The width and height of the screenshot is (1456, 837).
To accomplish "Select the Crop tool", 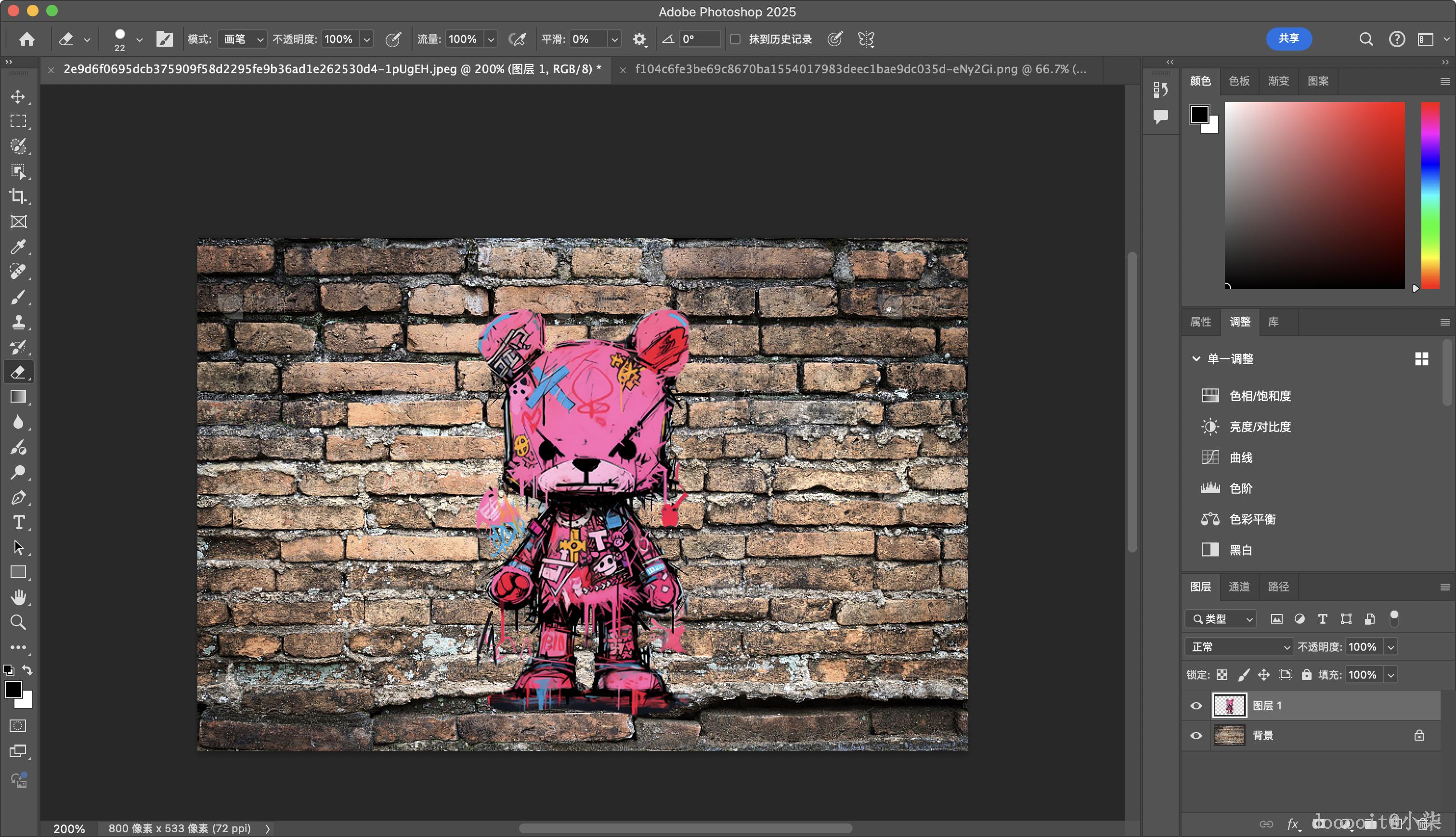I will pyautogui.click(x=18, y=196).
